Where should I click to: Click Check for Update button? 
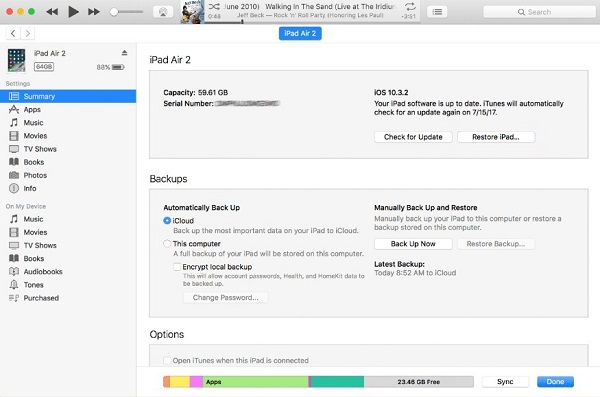pyautogui.click(x=413, y=137)
